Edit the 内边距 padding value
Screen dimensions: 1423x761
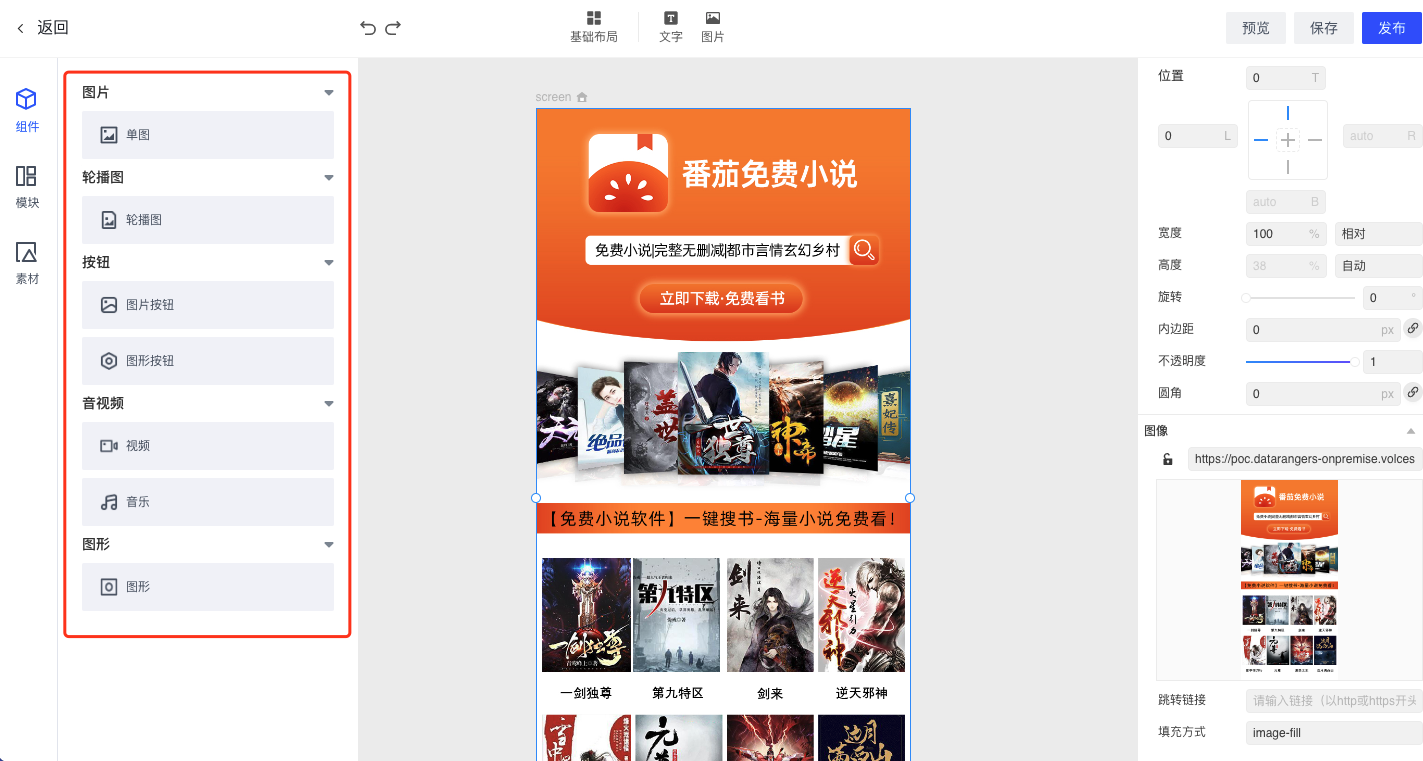point(1323,330)
